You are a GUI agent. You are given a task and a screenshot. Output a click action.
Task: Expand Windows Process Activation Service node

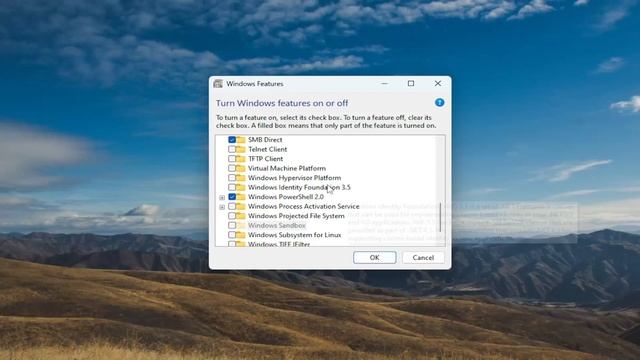click(222, 207)
